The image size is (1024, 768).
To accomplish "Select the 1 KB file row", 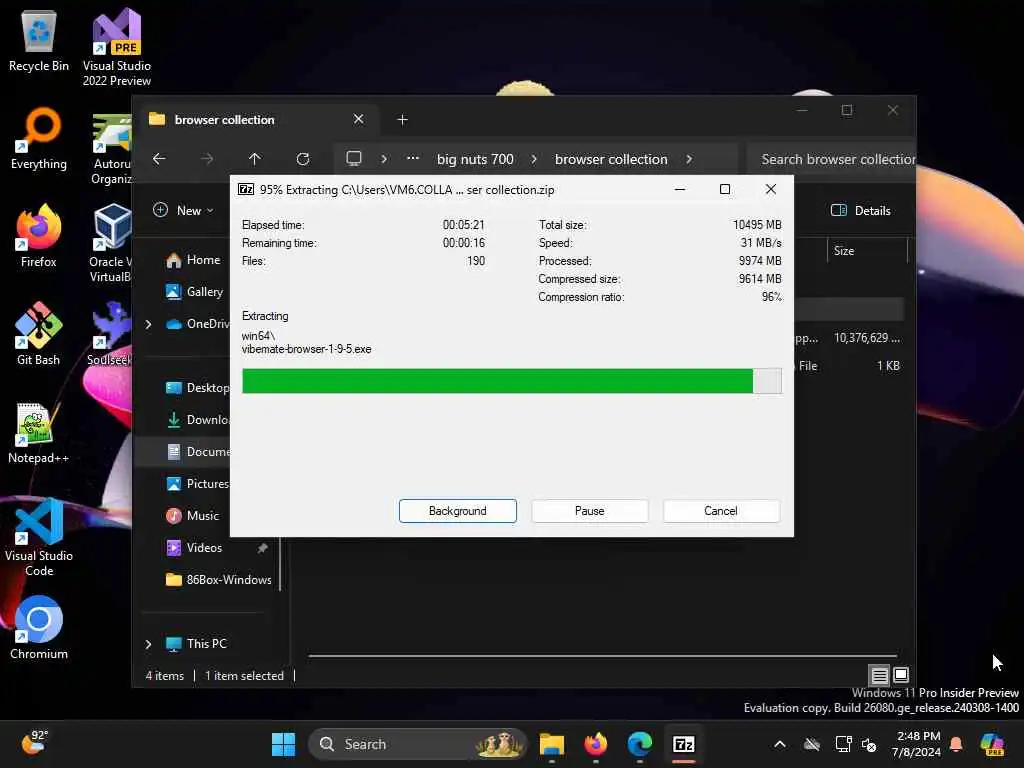I will [x=847, y=366].
